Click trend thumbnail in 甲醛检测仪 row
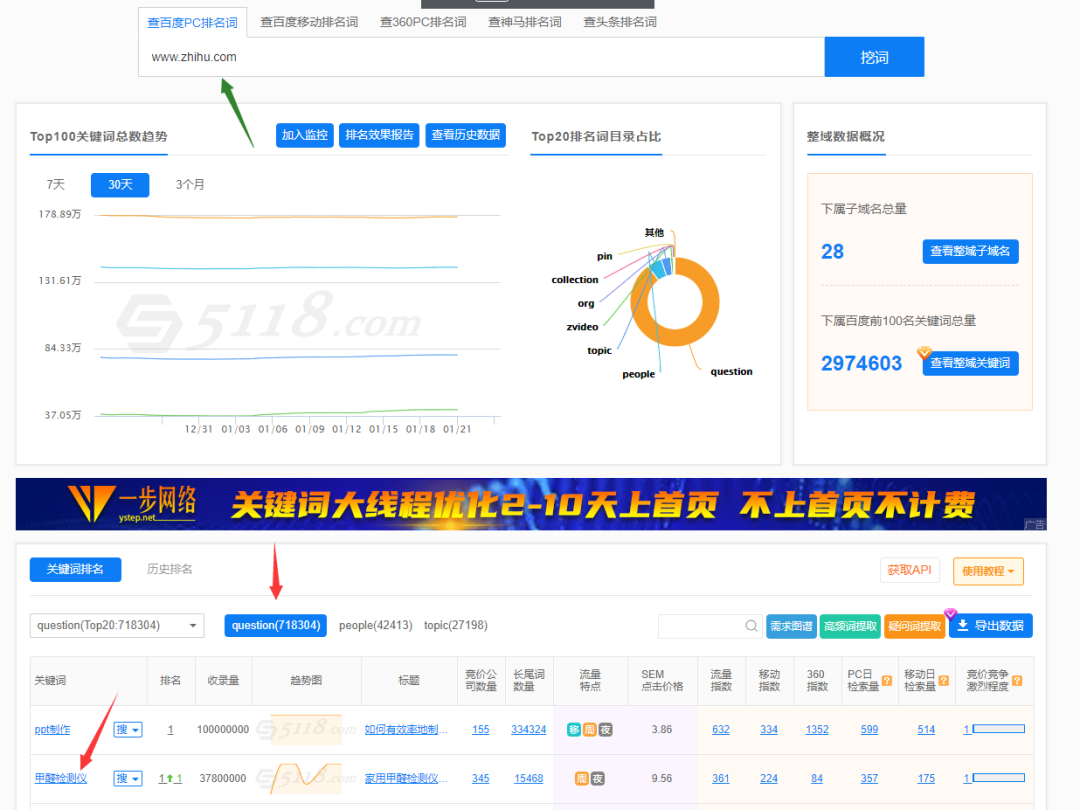Screen dimensions: 1080x810 [x=306, y=778]
